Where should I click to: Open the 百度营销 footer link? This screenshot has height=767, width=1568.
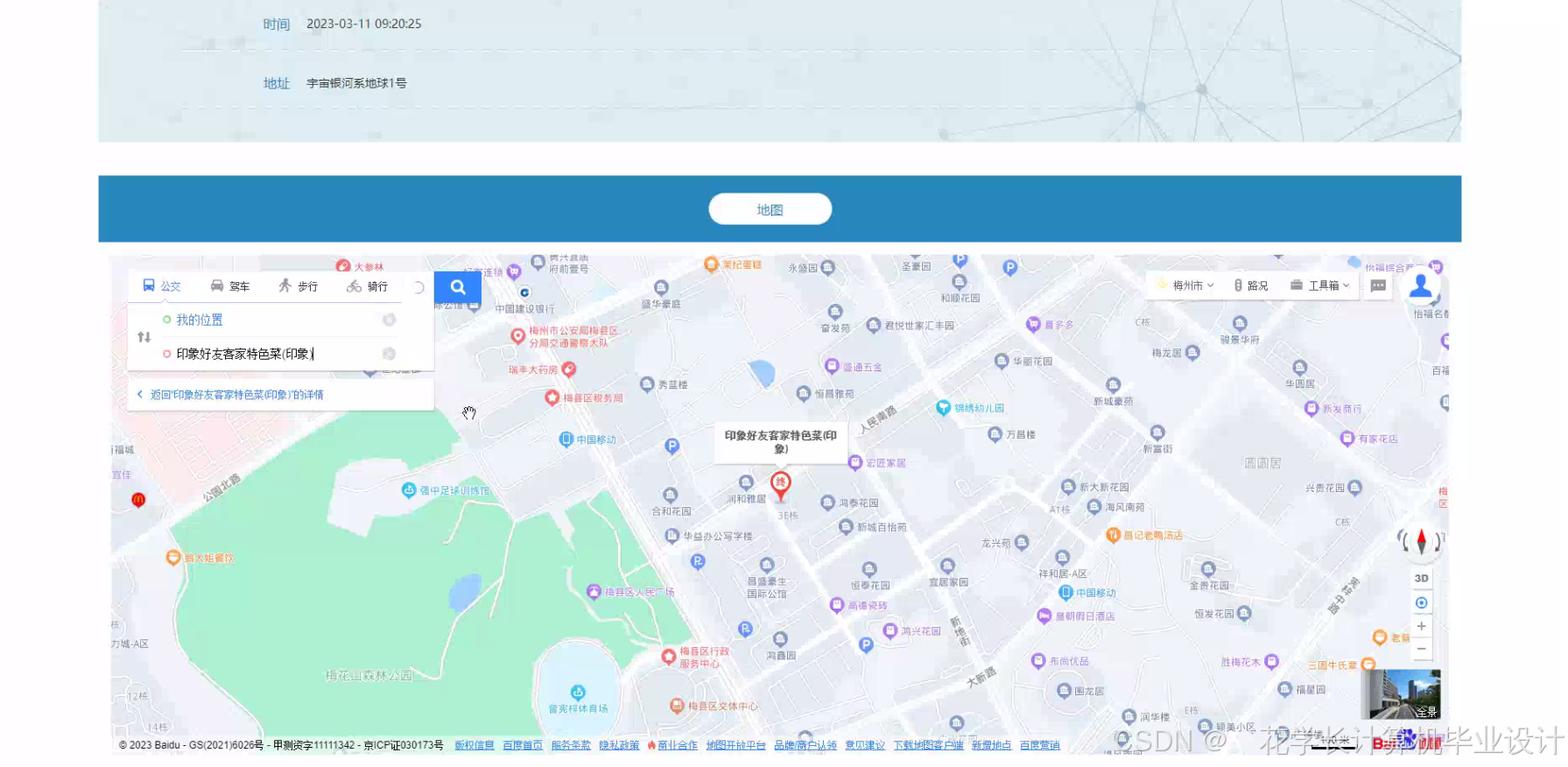(1040, 745)
